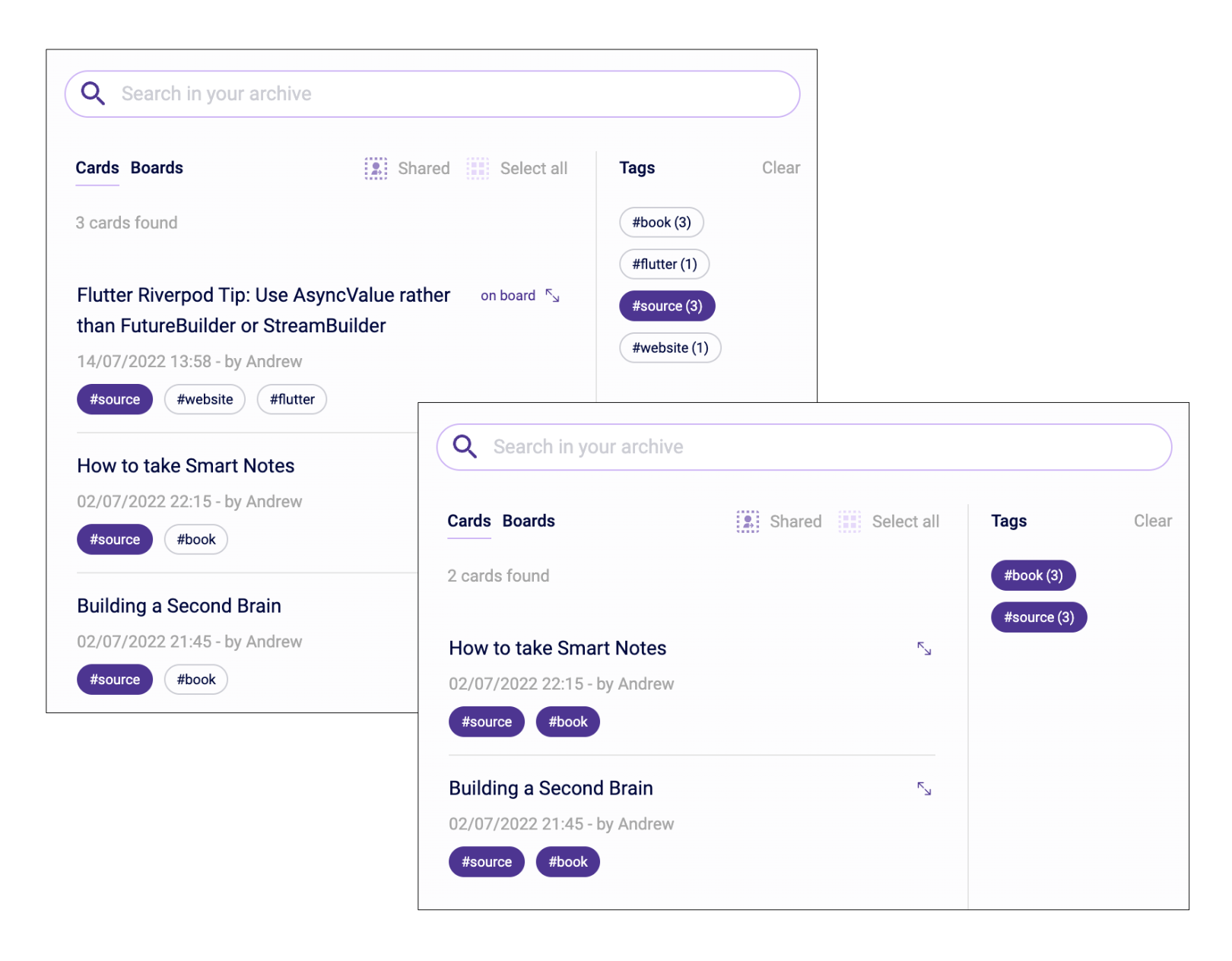The height and width of the screenshot is (961, 1232).
Task: Switch to Boards tab in the 3-cards panel
Action: [157, 168]
